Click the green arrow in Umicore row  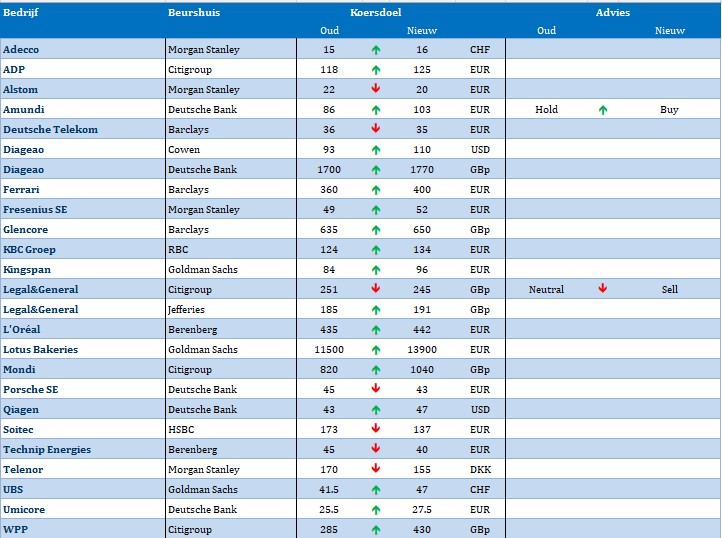[376, 510]
